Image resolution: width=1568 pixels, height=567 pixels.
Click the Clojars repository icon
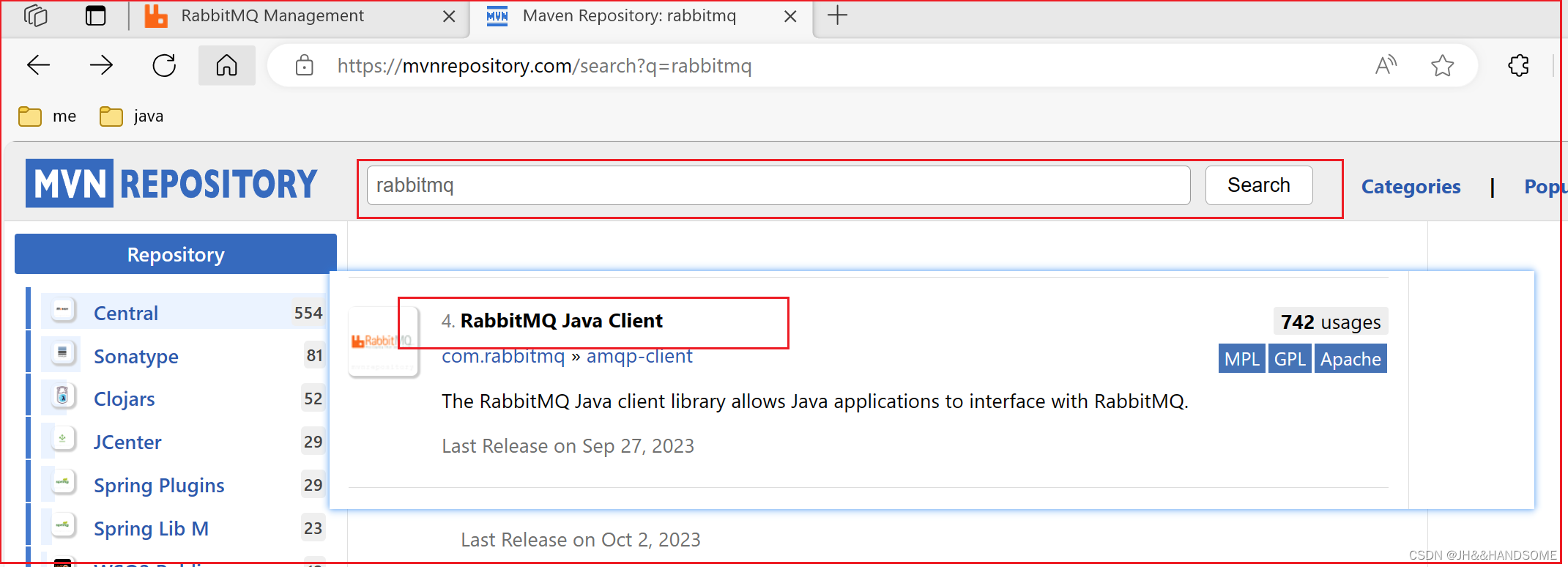(x=63, y=396)
